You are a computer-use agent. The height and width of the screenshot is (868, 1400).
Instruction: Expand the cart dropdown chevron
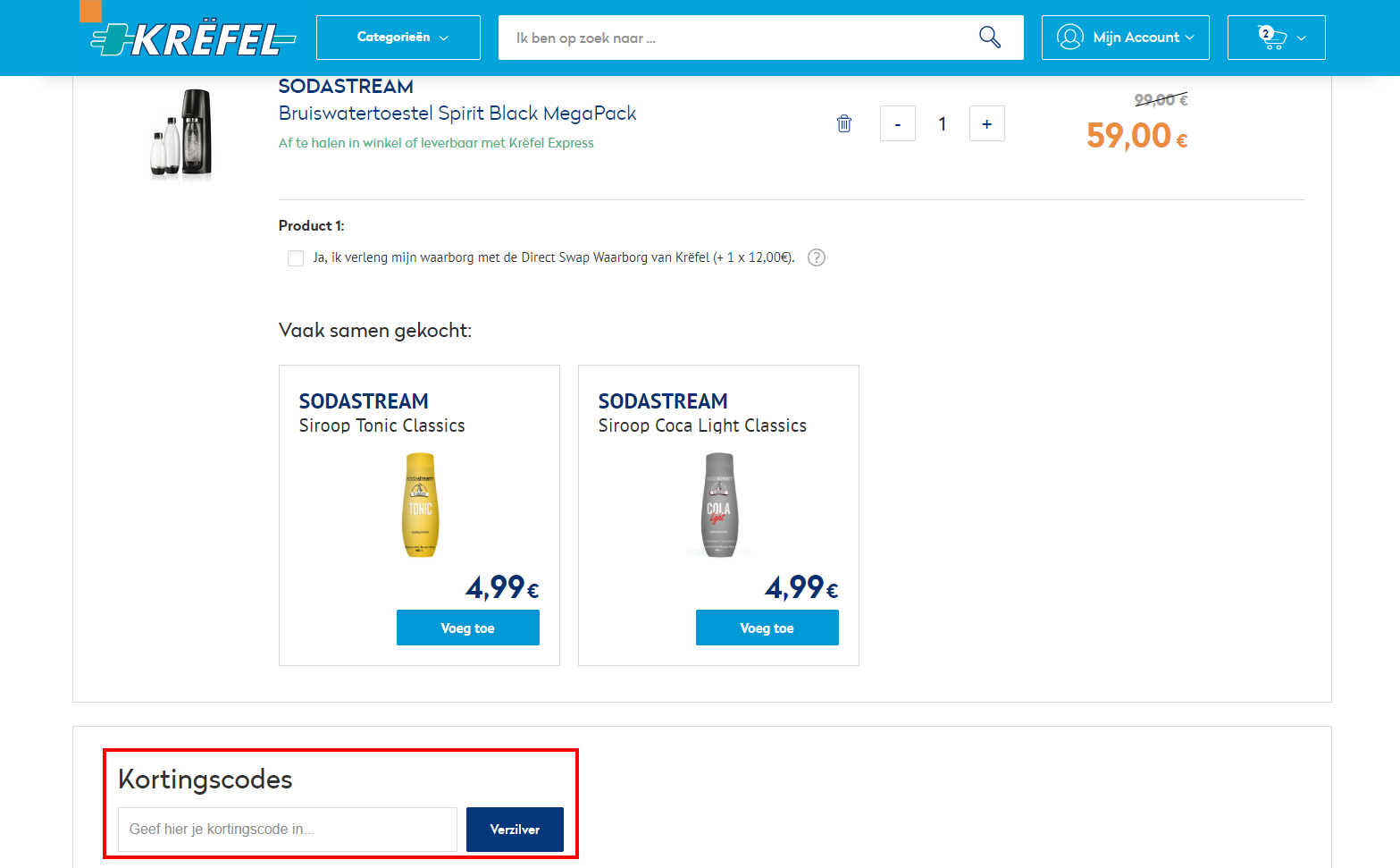[x=1302, y=38]
